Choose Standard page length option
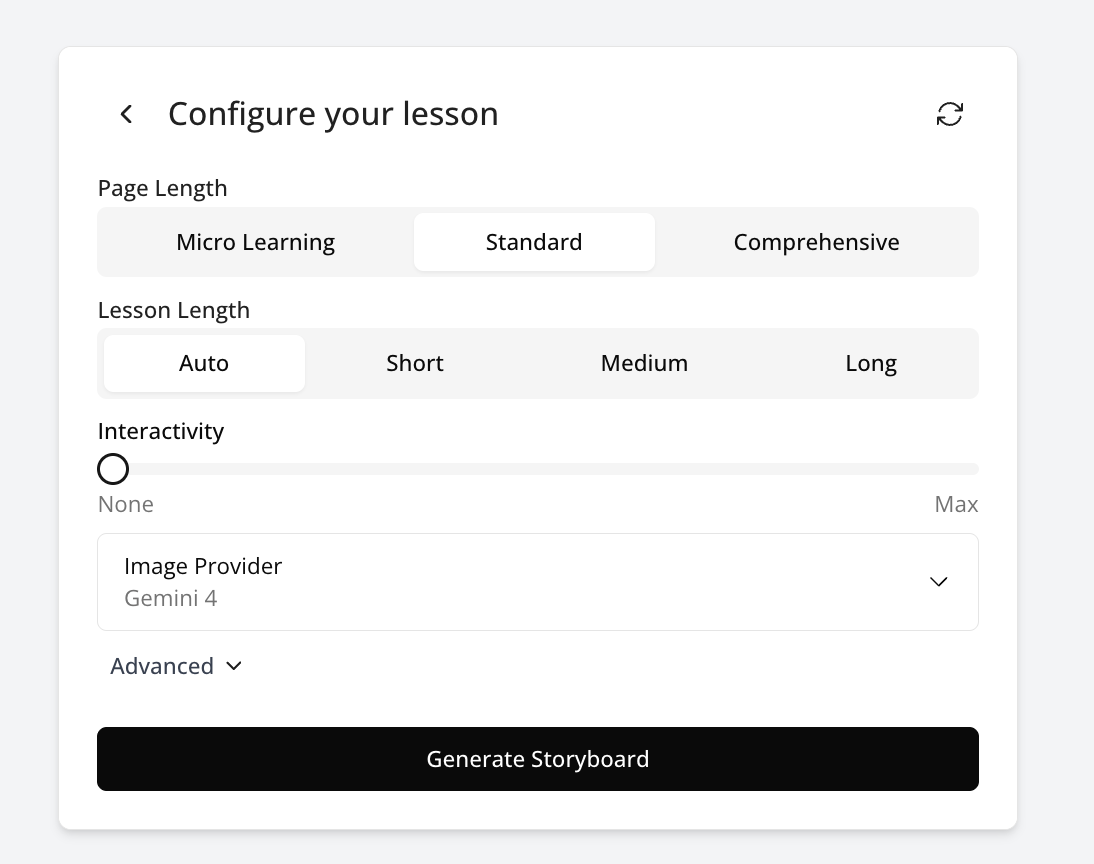Image resolution: width=1094 pixels, height=864 pixels. 534,242
